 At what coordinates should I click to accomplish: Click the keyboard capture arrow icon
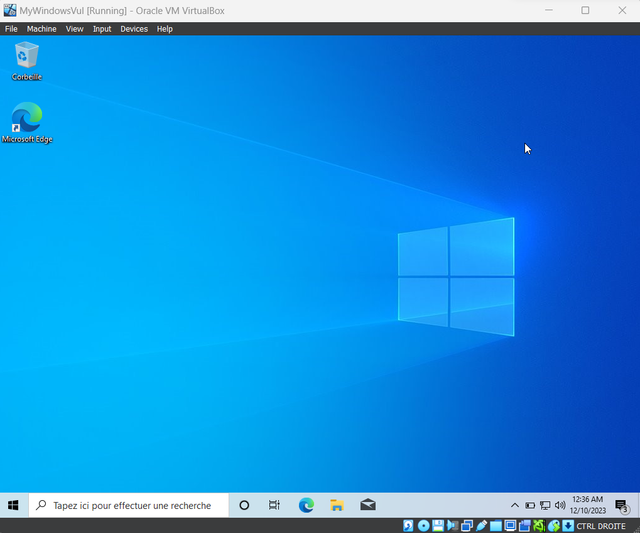568,526
